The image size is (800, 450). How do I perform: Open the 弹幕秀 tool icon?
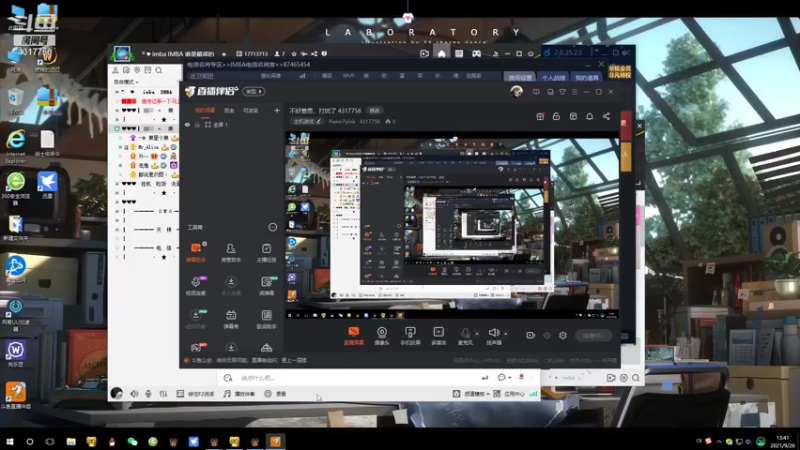coord(231,319)
